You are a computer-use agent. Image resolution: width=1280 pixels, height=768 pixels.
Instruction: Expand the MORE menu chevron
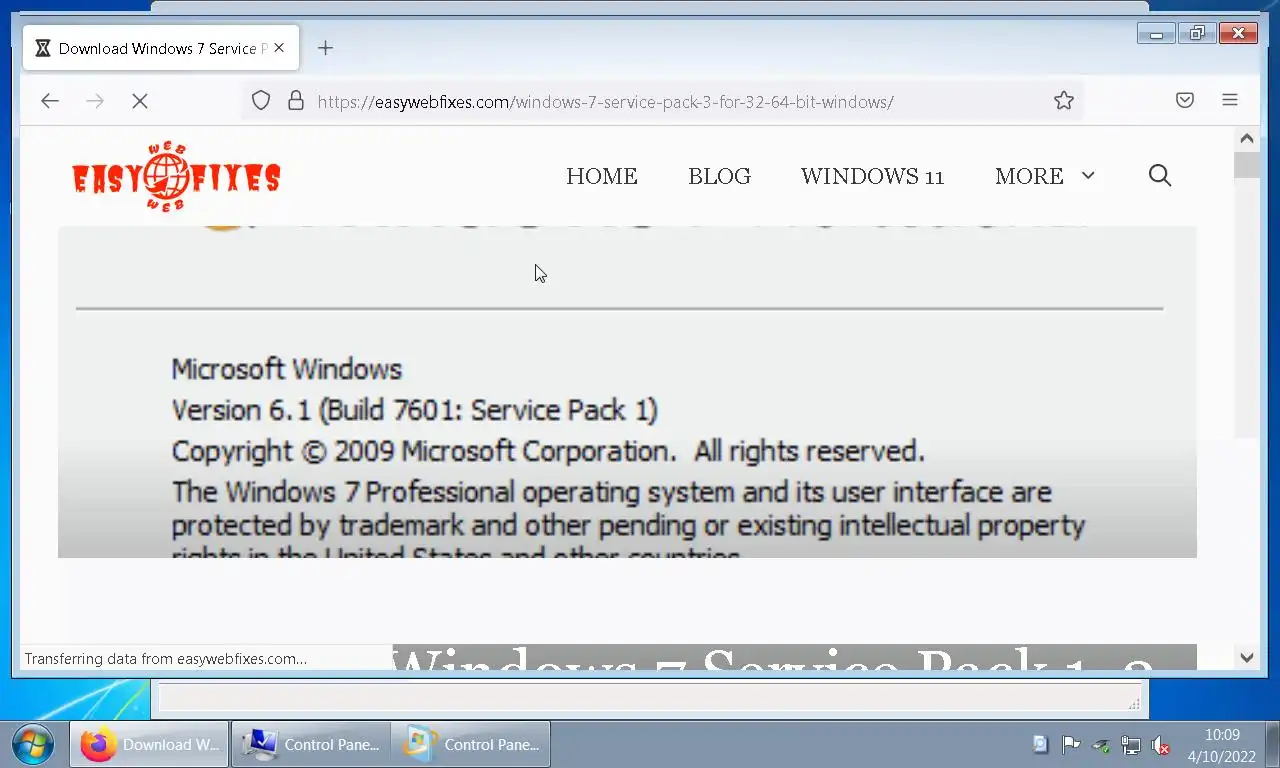1088,176
